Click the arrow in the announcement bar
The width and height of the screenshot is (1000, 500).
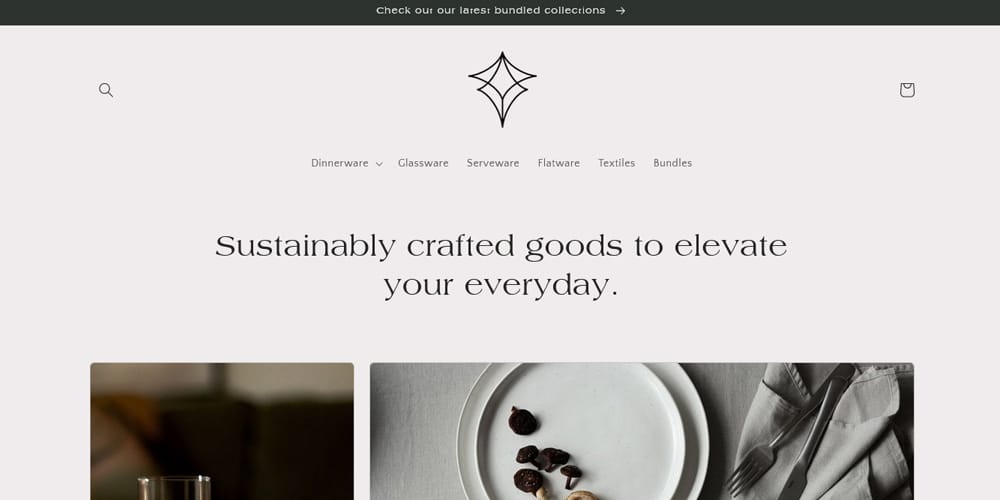(621, 11)
